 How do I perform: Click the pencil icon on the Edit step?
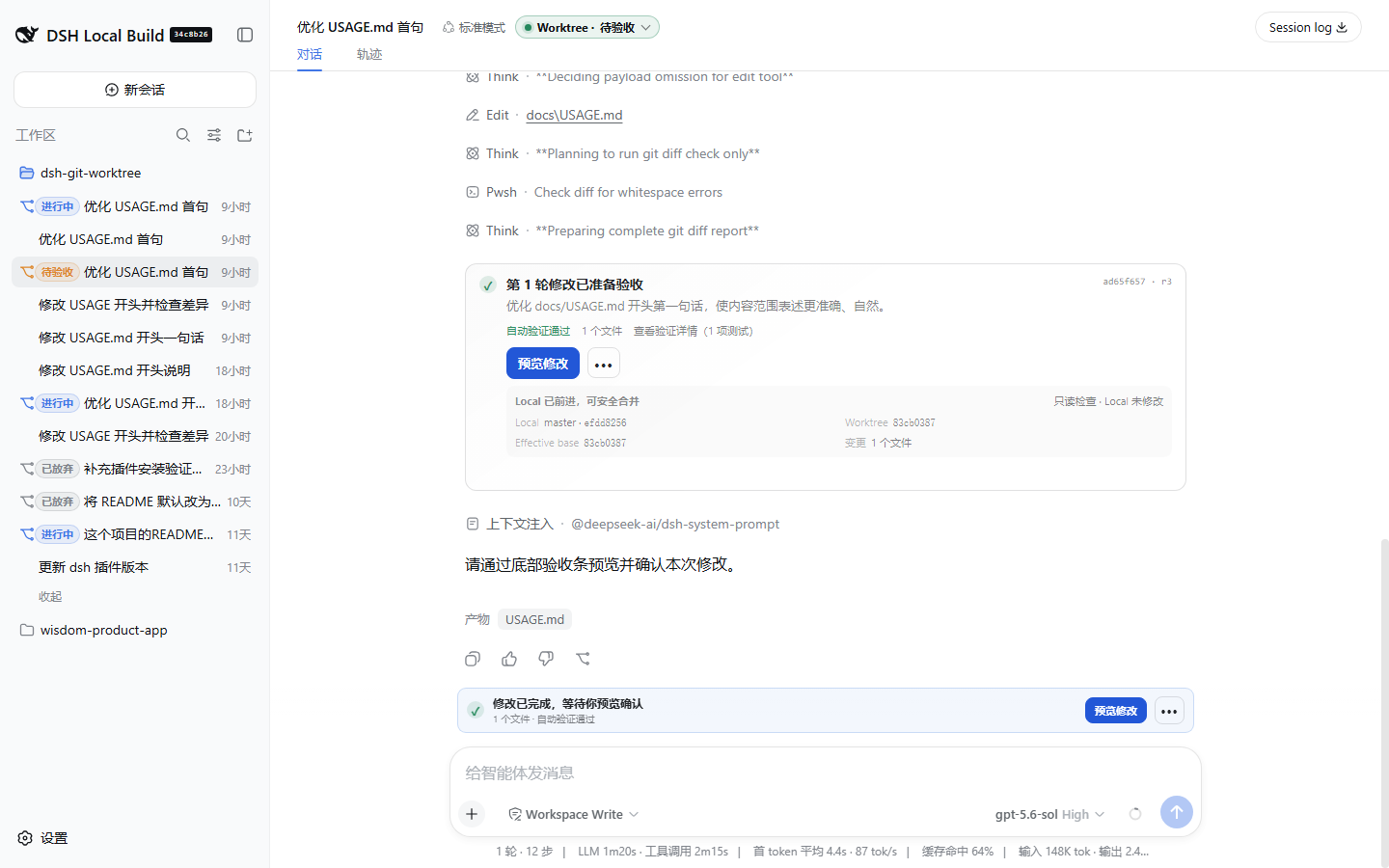click(473, 115)
